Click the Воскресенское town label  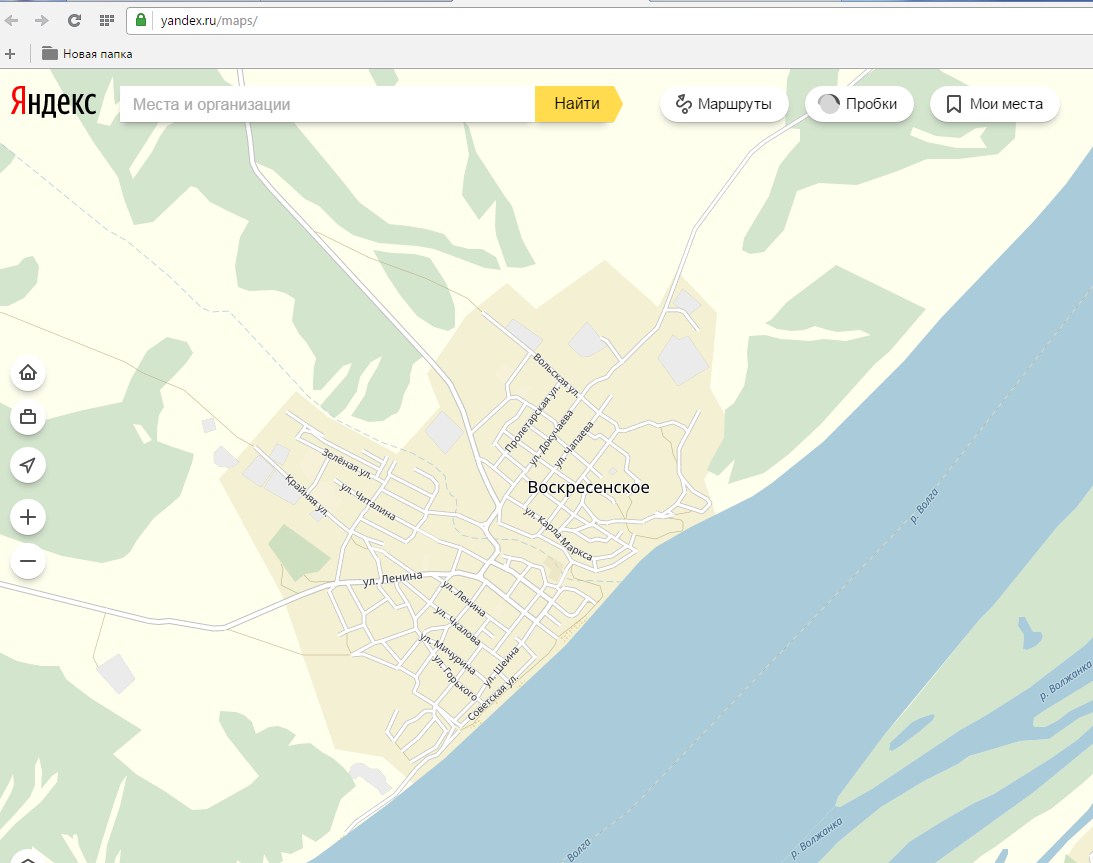point(588,488)
